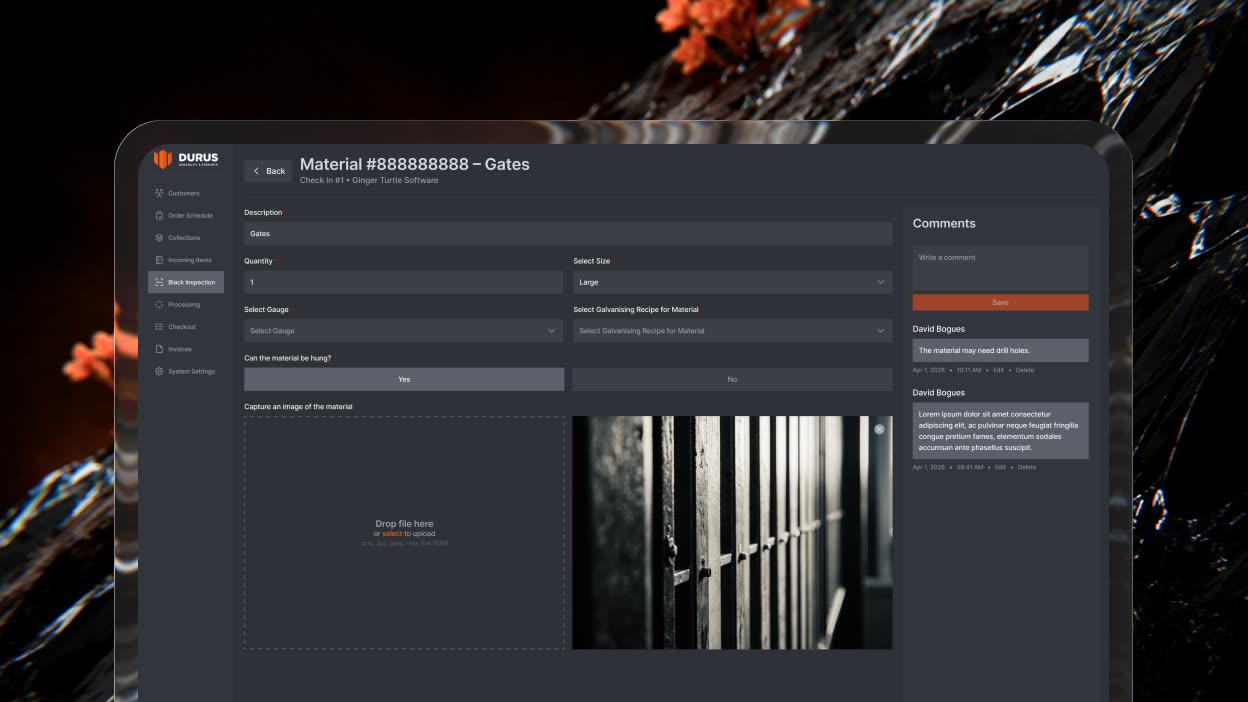Viewport: 1248px width, 702px height.
Task: Click Check In #1 Ginger Turtle Software subtitle
Action: pos(369,181)
